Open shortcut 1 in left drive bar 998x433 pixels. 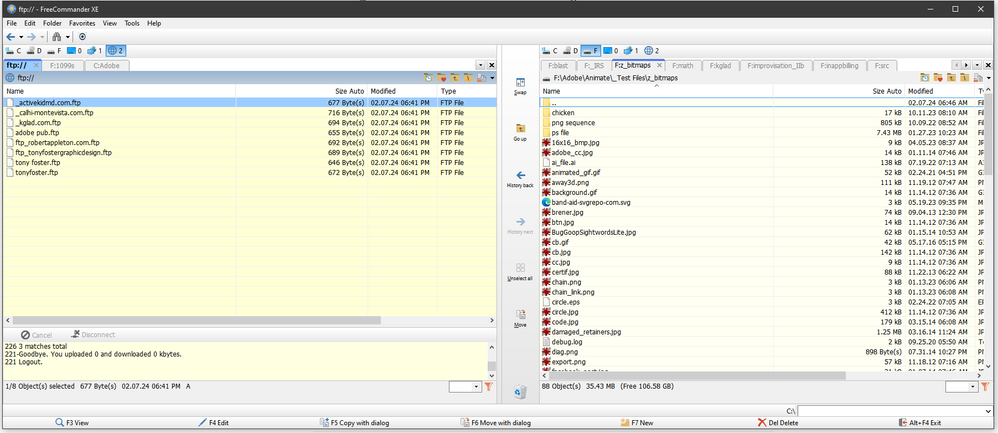point(95,50)
